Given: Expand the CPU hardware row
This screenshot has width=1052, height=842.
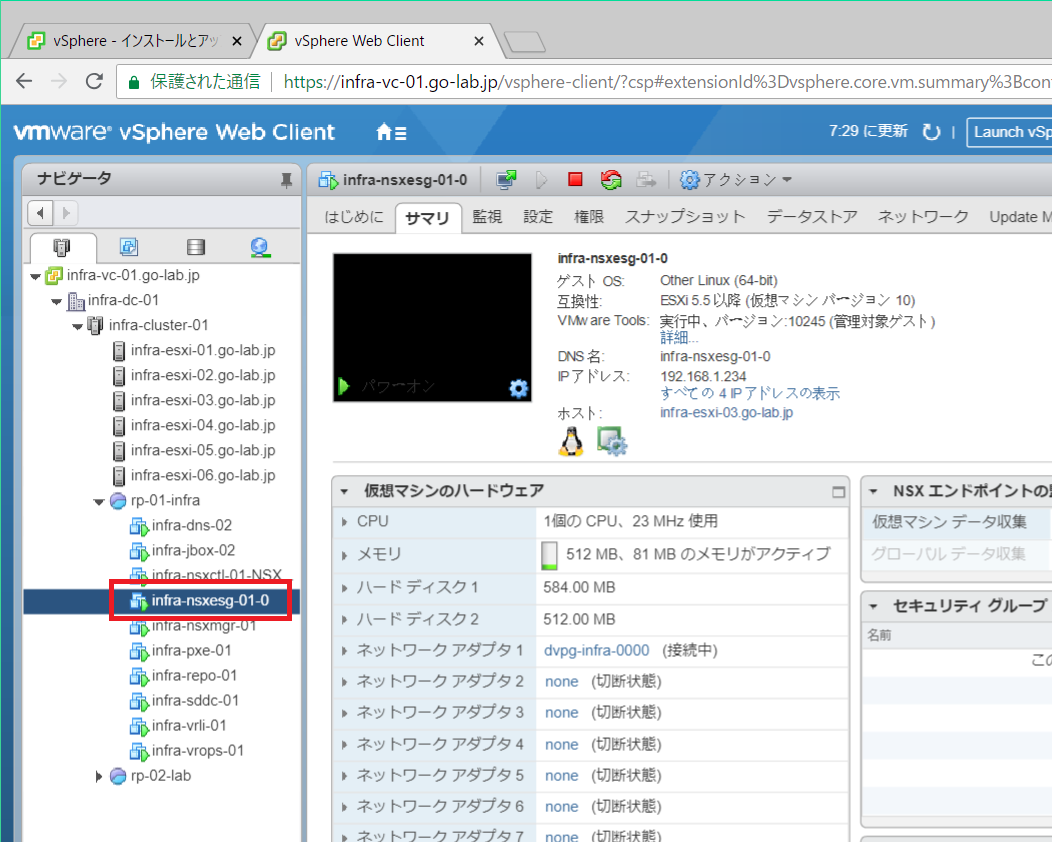Looking at the screenshot, I should [344, 522].
